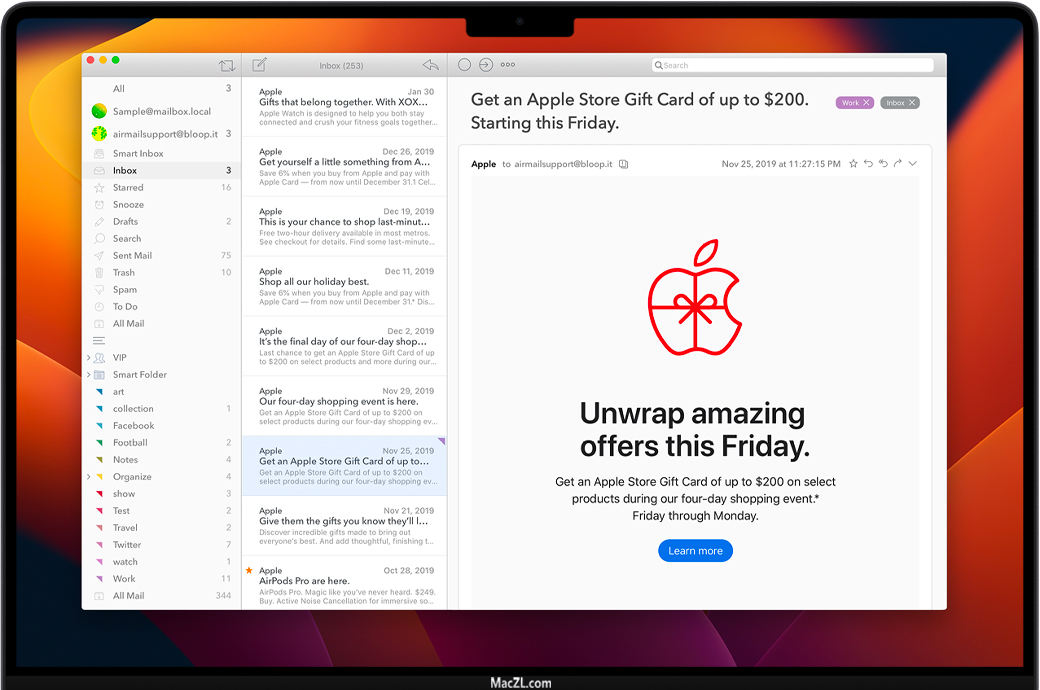Click the refresh/sync accounts icon
Viewport: 1040px width, 690px height.
(x=227, y=66)
